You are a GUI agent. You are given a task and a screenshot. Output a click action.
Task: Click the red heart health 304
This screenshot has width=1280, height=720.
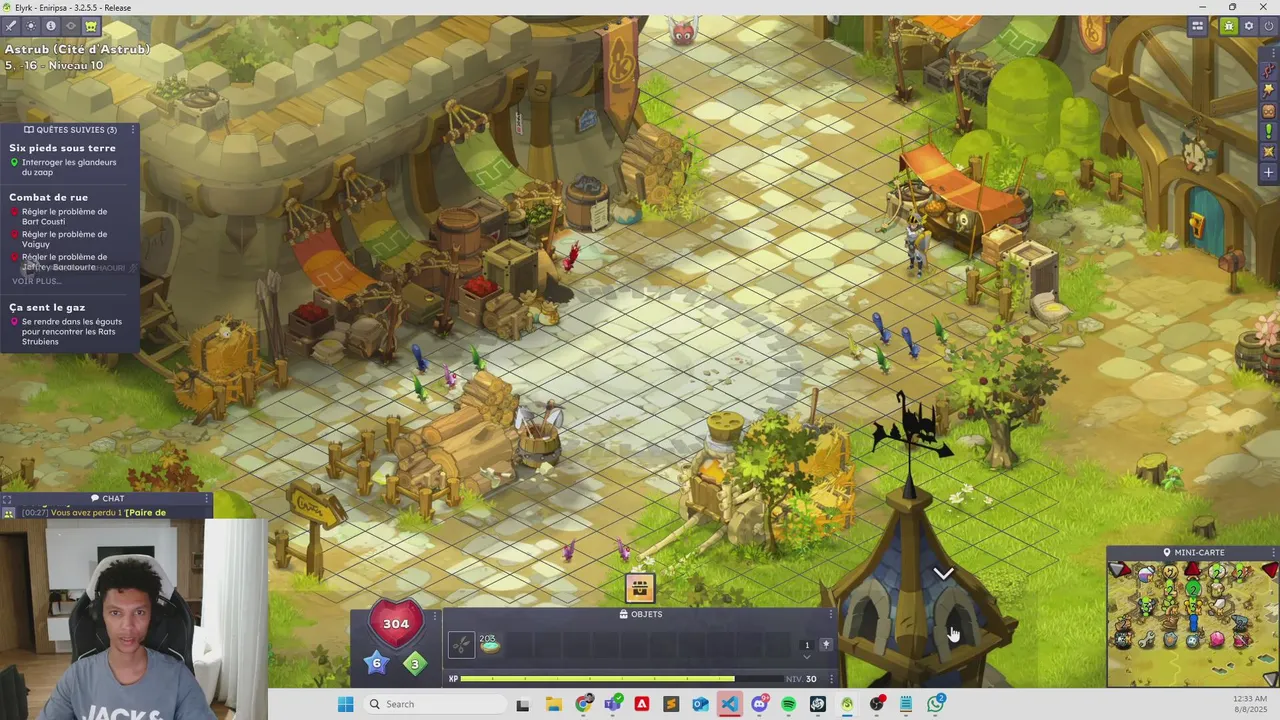pos(396,624)
